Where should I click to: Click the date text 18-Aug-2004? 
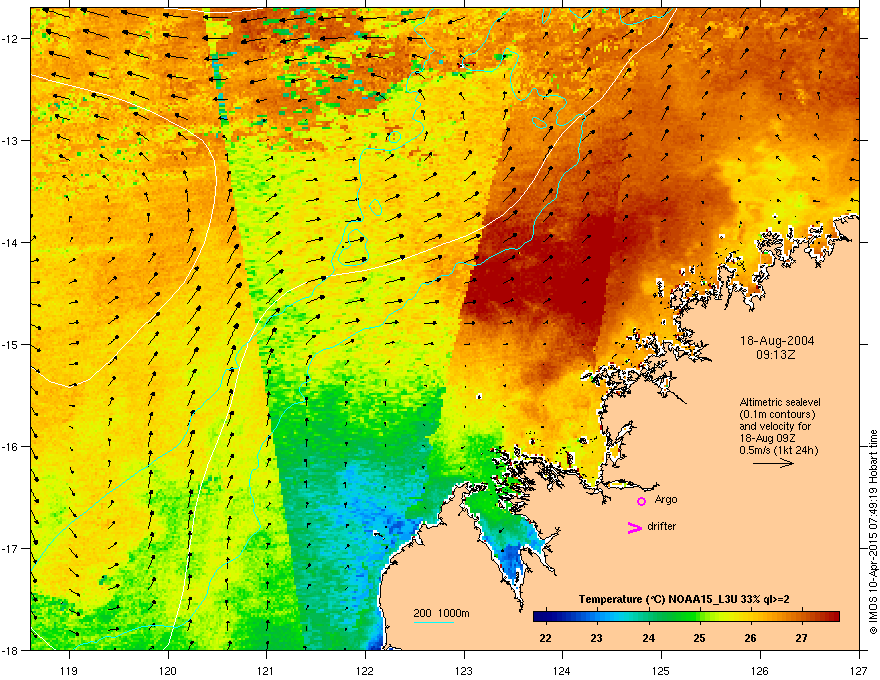(777, 341)
